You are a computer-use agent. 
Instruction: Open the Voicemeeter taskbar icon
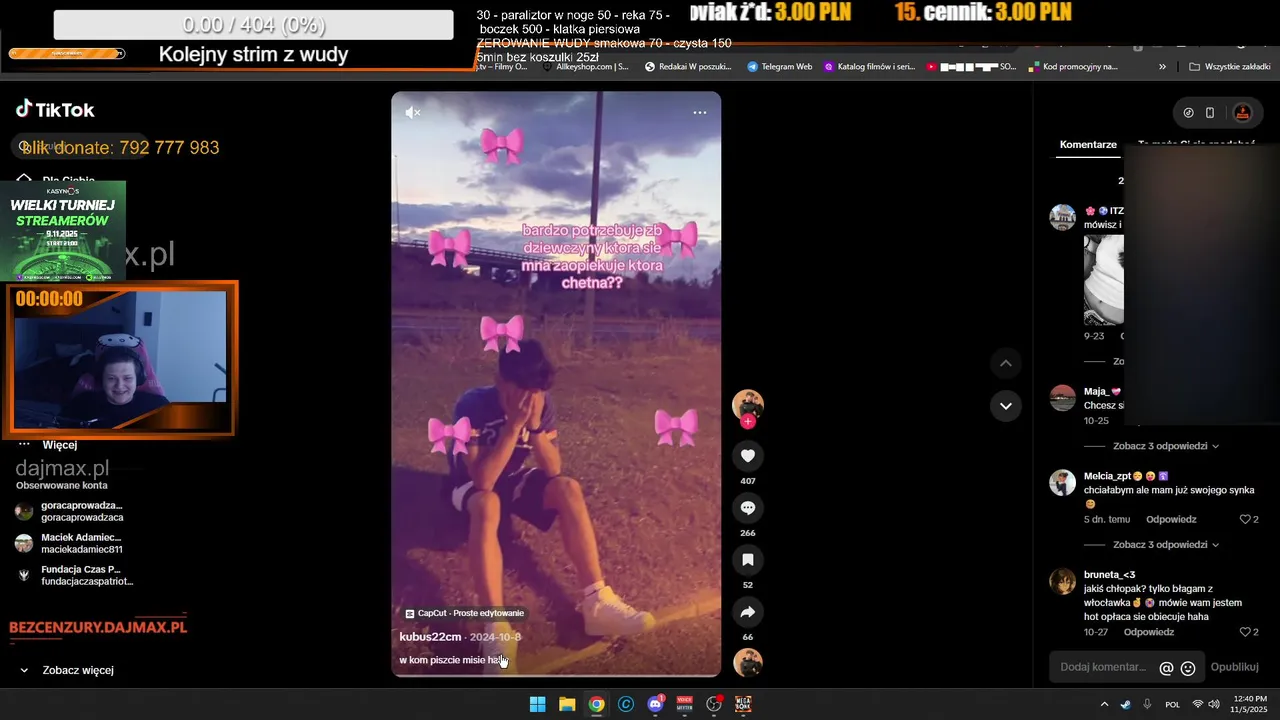pyautogui.click(x=685, y=704)
